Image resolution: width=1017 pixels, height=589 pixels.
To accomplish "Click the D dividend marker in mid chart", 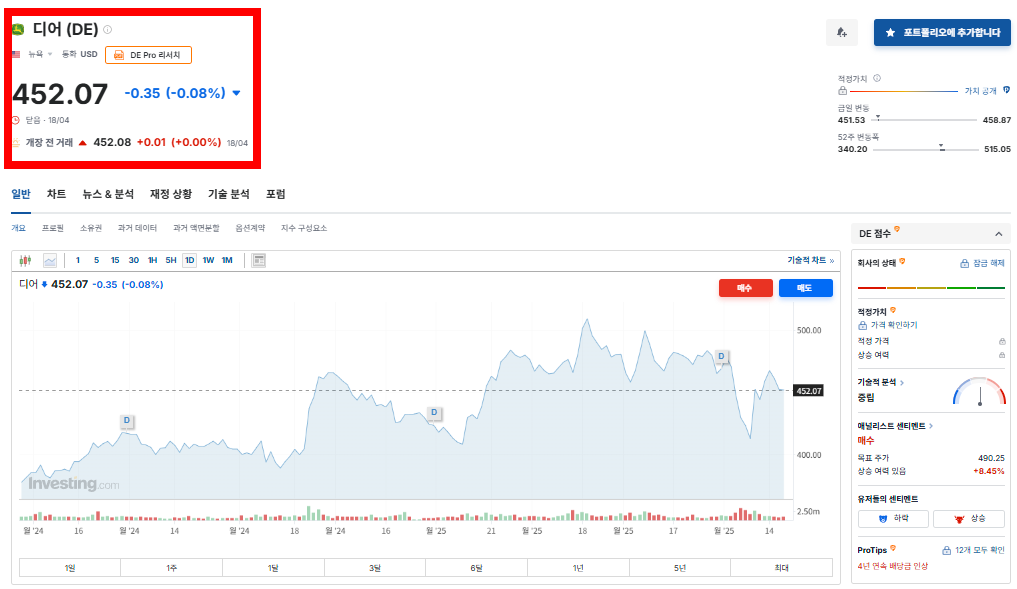I will (434, 412).
